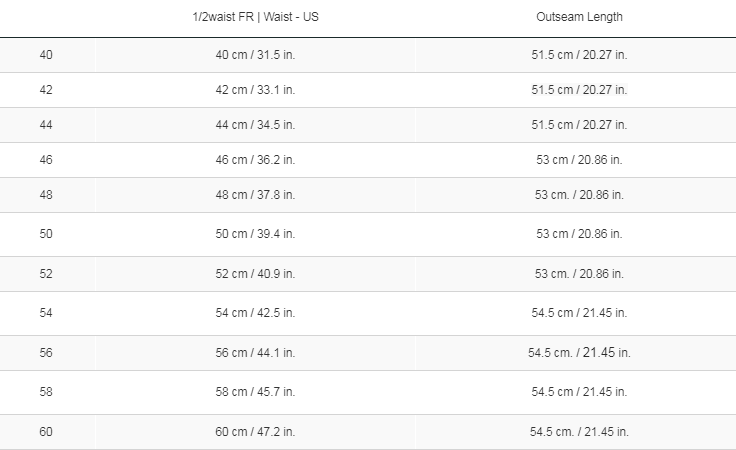The height and width of the screenshot is (450, 736).
Task: Select the outseam length value for size 60
Action: (x=579, y=432)
